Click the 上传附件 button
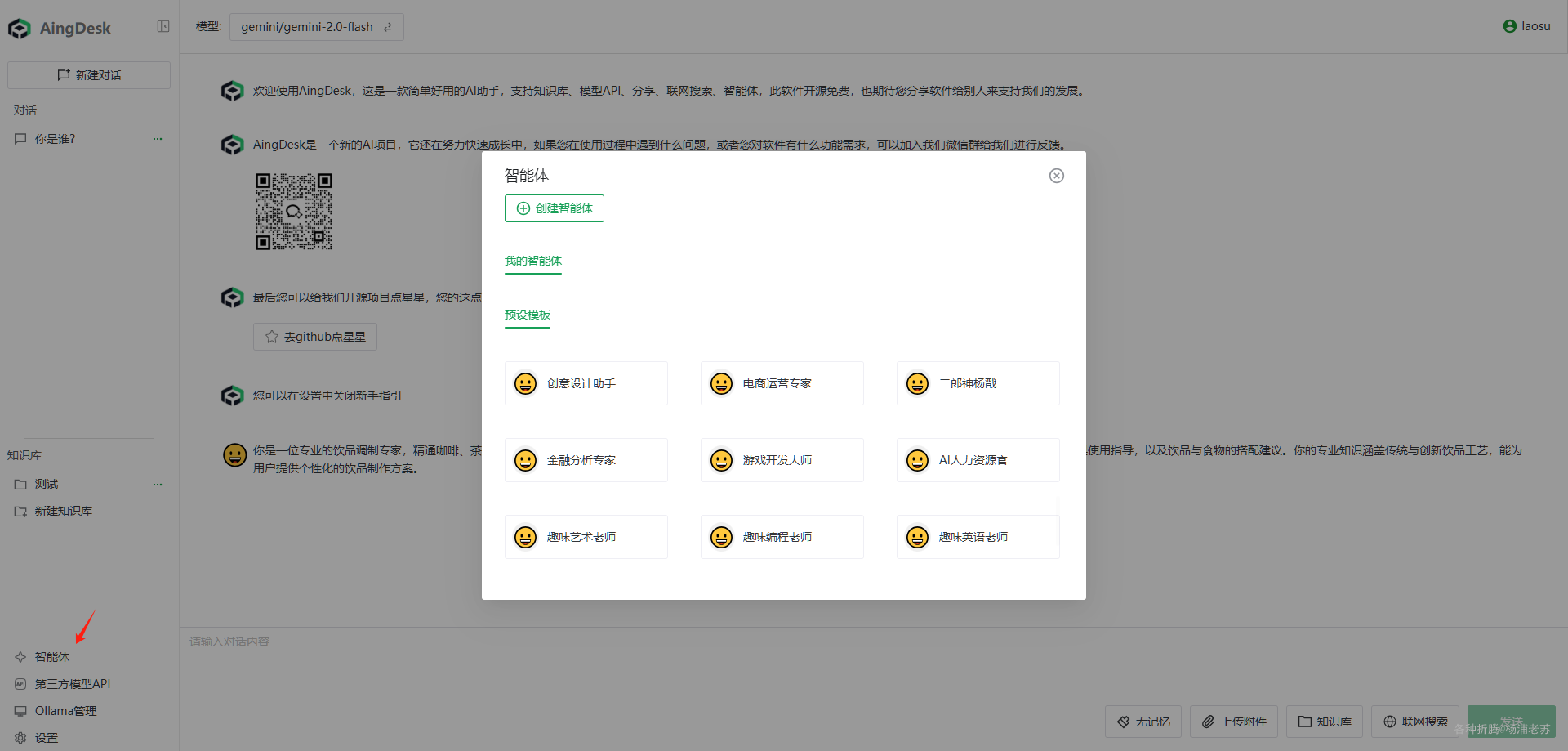1568x751 pixels. (1234, 722)
